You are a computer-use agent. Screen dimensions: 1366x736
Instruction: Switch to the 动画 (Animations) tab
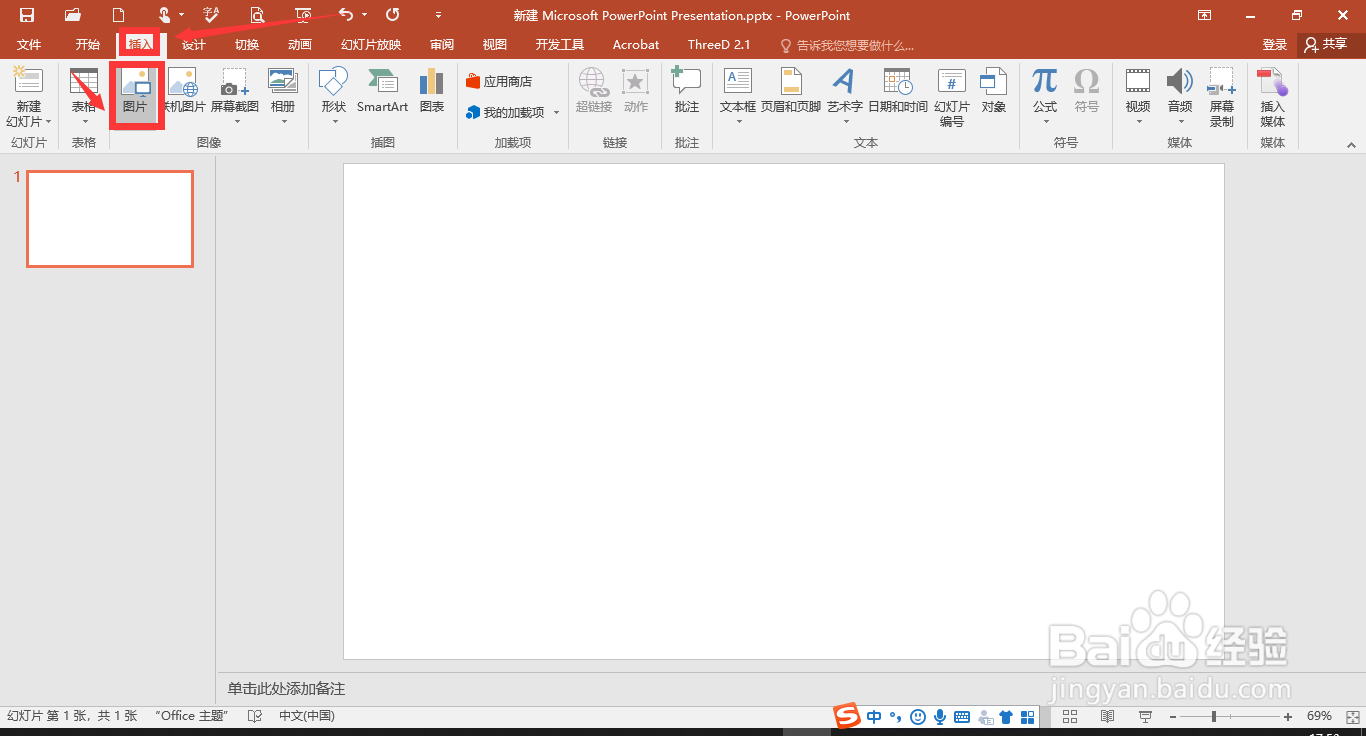click(300, 45)
